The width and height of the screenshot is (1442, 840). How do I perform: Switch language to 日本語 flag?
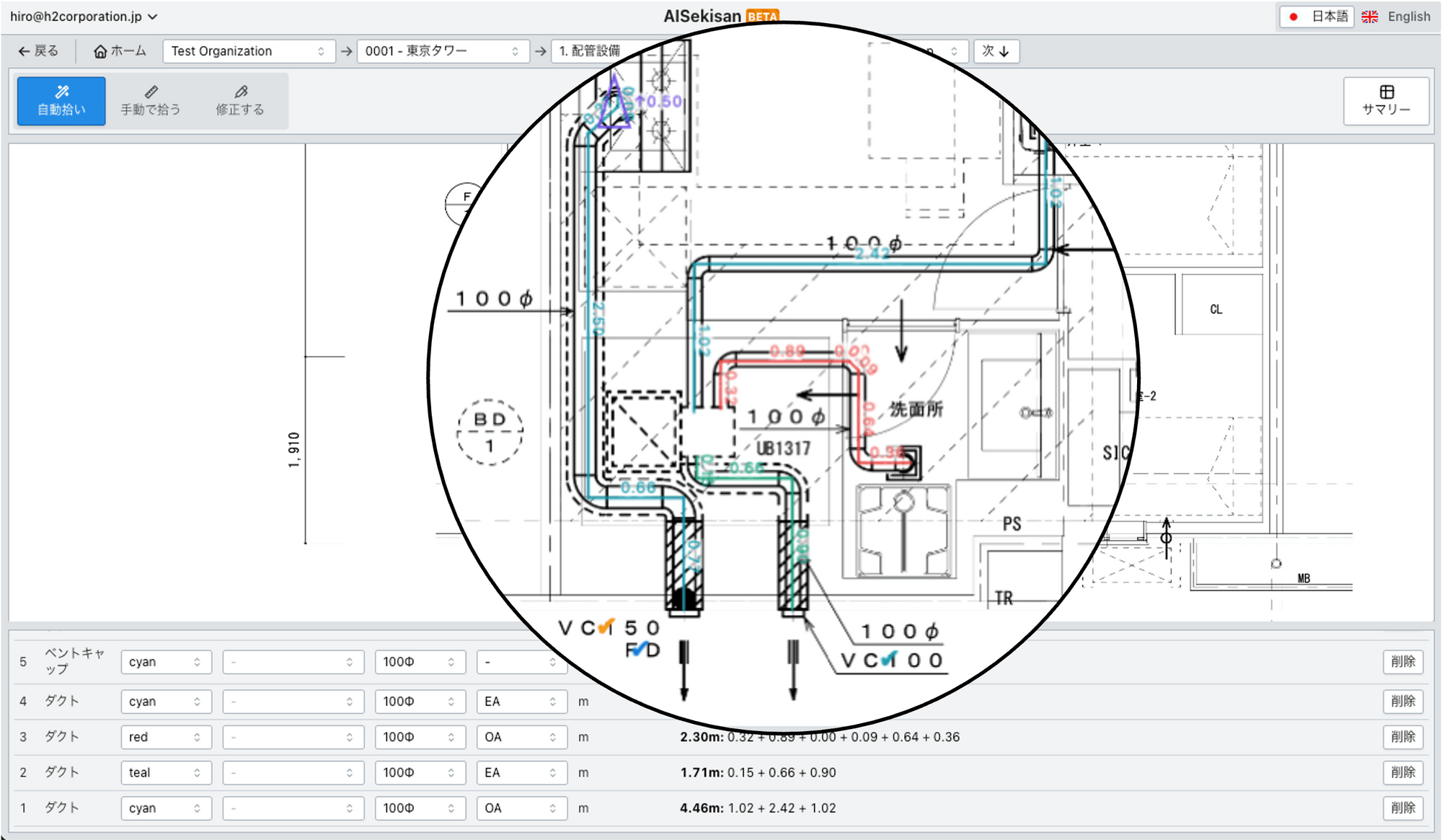pos(1293,17)
